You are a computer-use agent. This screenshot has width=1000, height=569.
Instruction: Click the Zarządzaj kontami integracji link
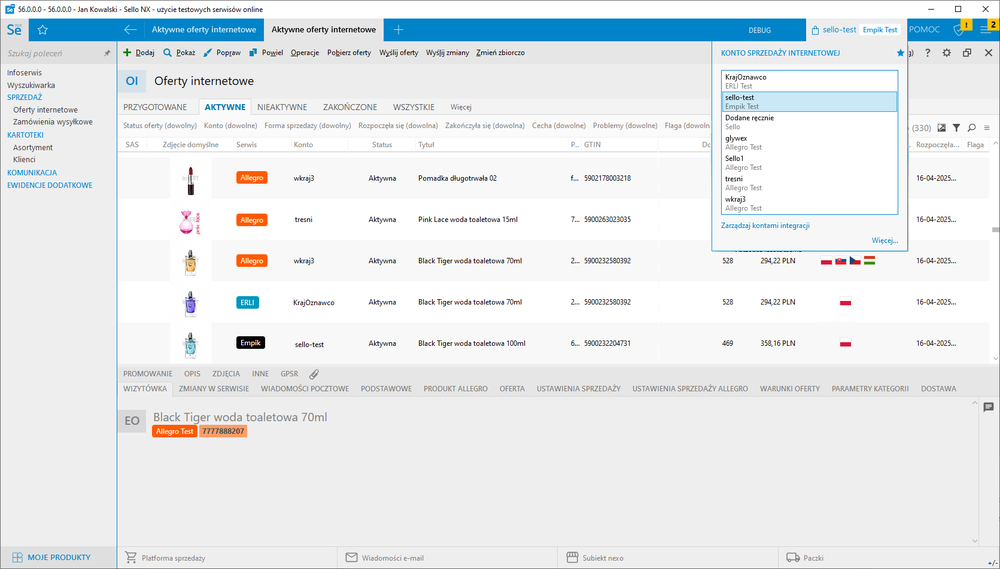[765, 225]
